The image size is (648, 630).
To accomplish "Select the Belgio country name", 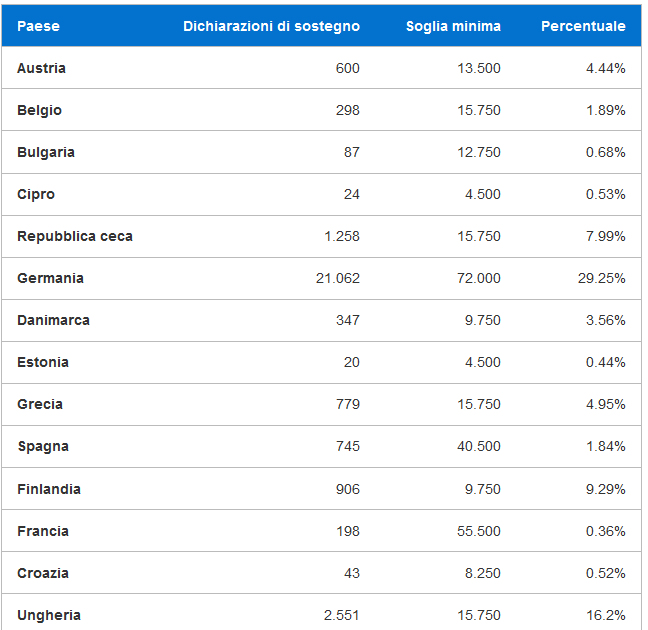I will point(39,110).
